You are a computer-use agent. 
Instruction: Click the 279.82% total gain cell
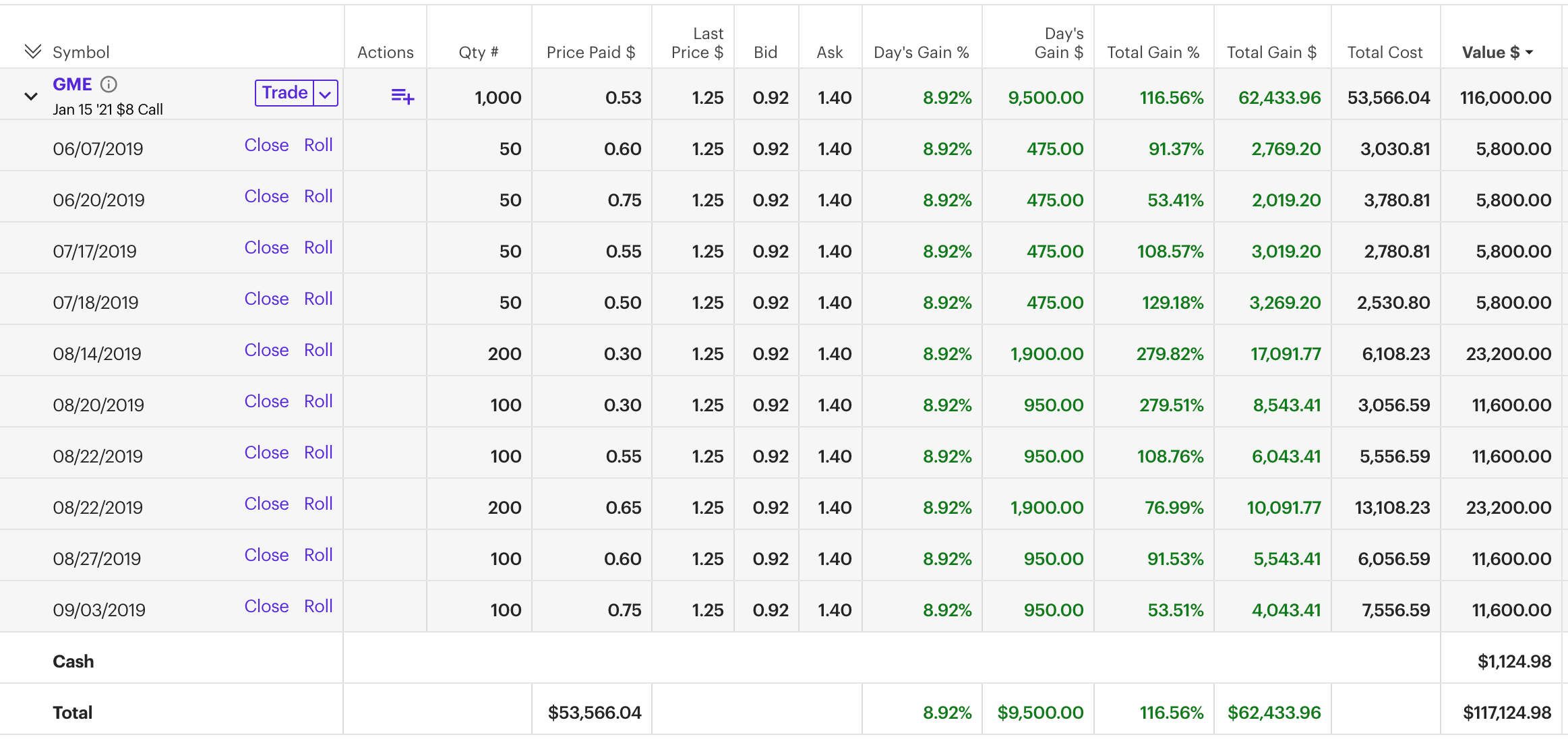(1170, 354)
